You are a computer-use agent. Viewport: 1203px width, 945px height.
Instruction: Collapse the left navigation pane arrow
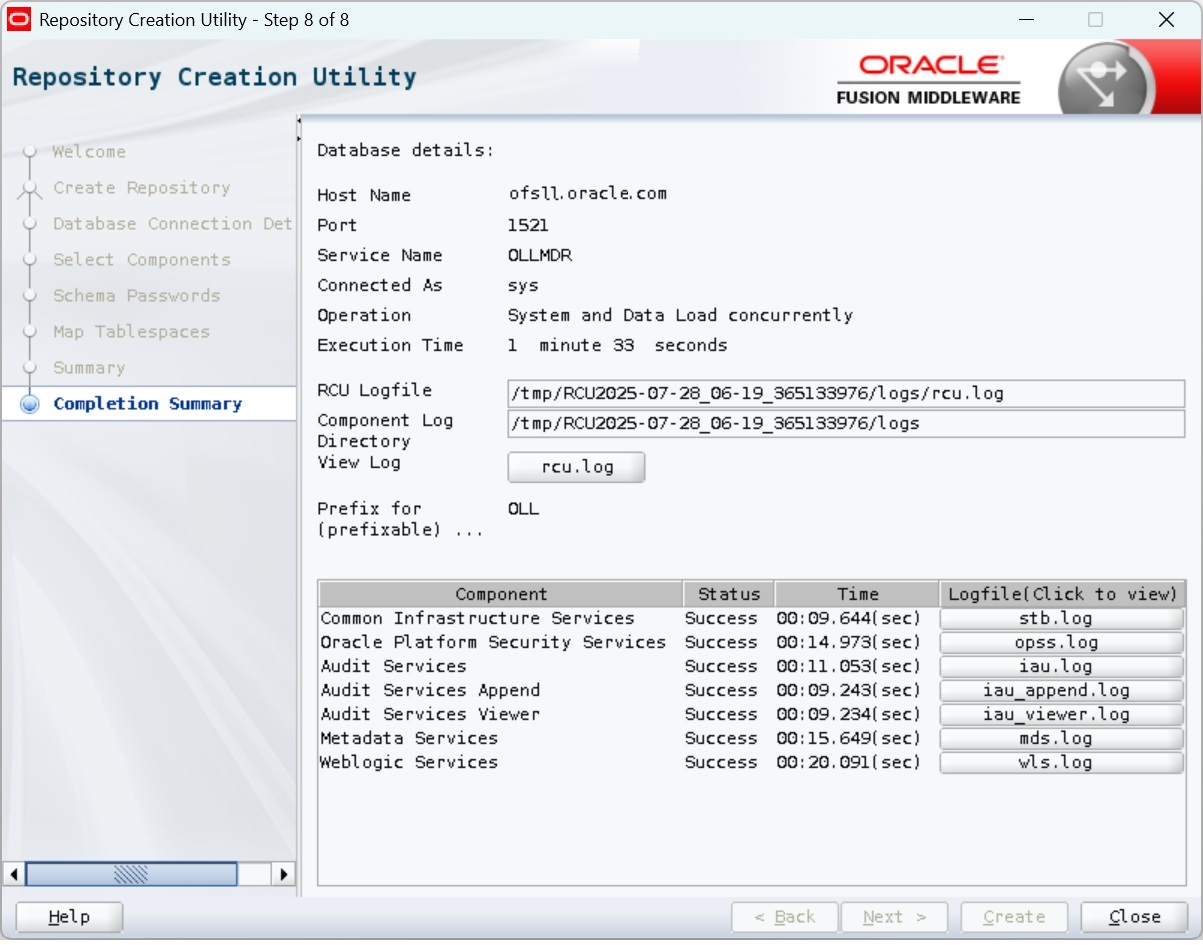[298, 122]
